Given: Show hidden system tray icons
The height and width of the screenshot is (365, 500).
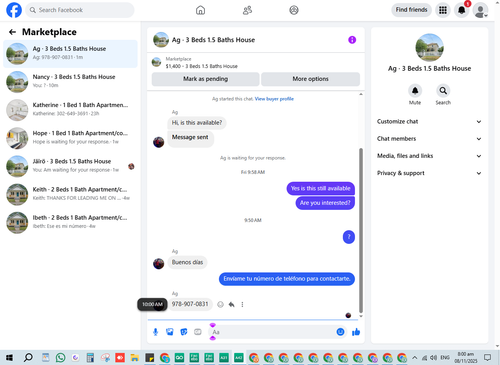Looking at the screenshot, I should click(414, 358).
